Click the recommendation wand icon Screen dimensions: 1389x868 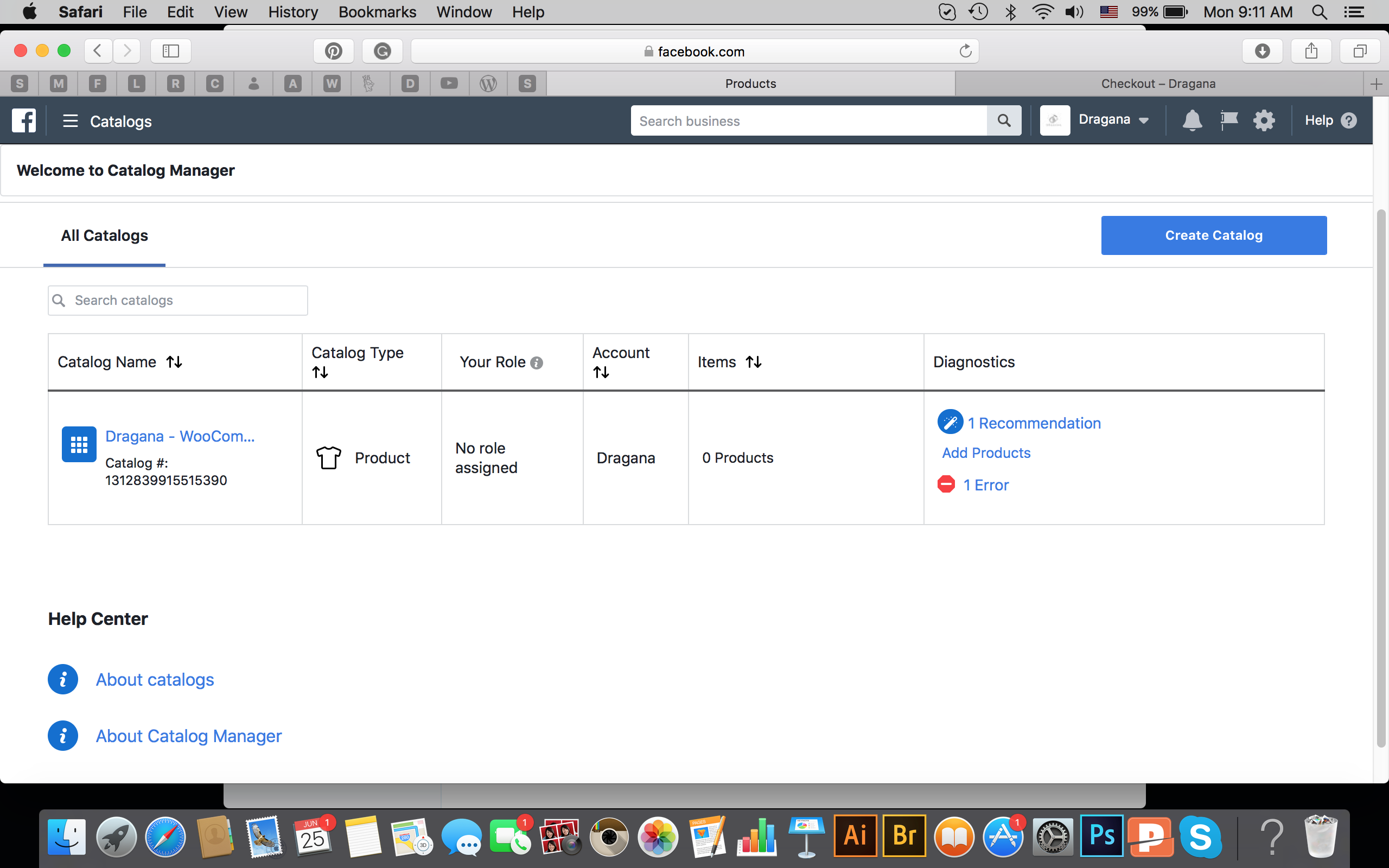(950, 422)
